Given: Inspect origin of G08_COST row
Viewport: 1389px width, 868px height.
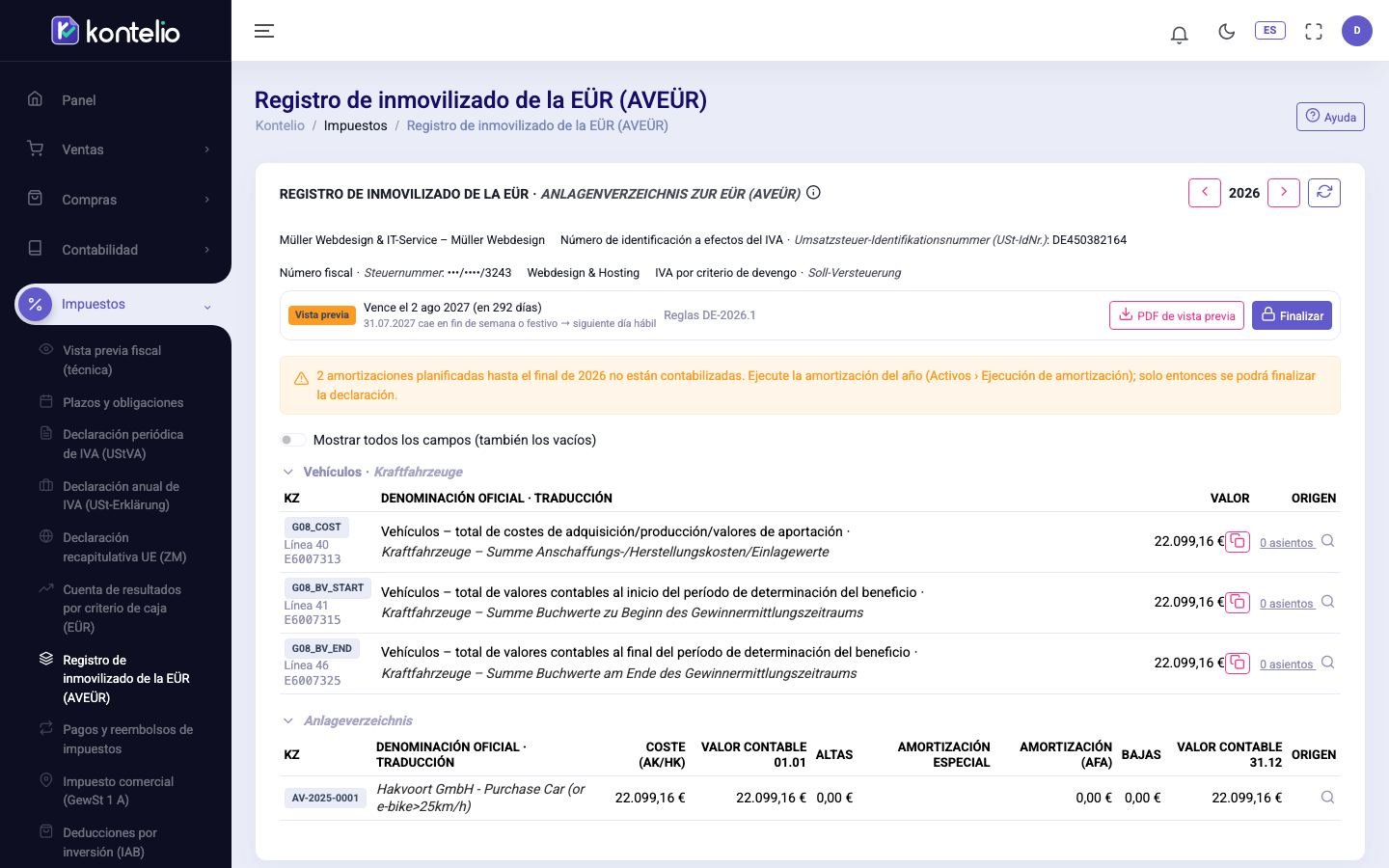Looking at the screenshot, I should point(1327,541).
